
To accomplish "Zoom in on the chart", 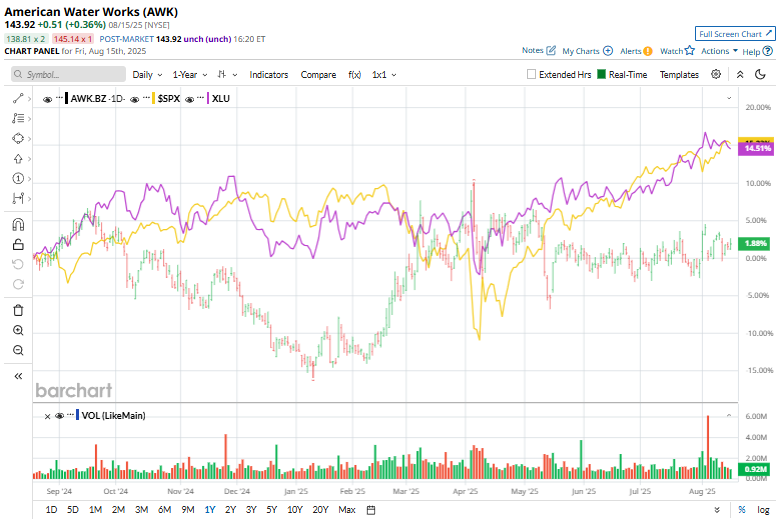I will tap(18, 330).
